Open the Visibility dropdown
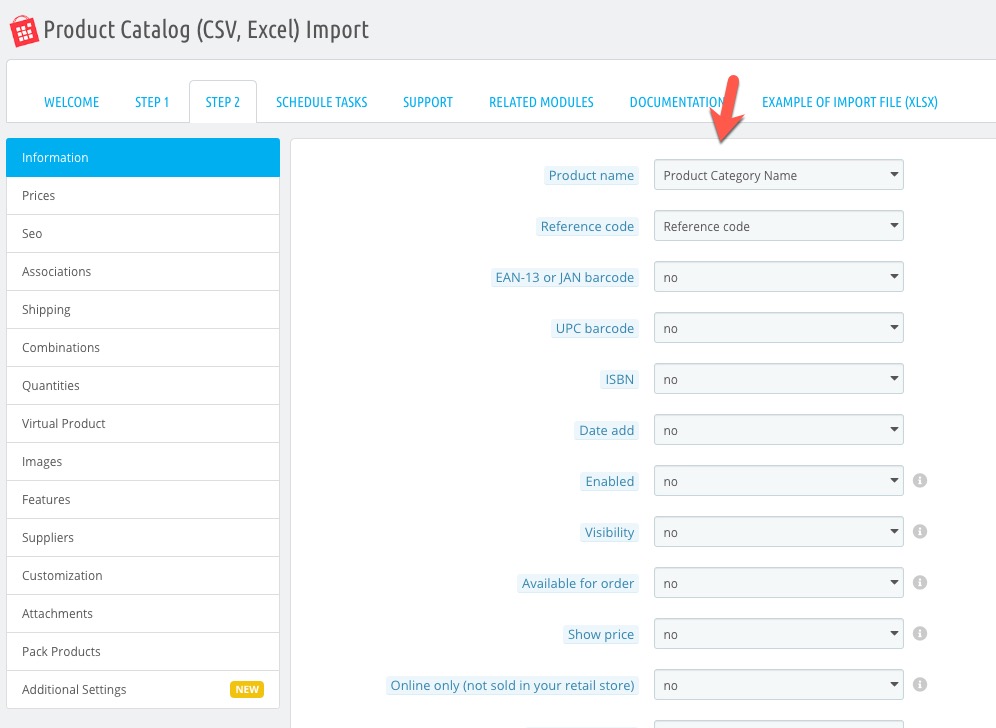996x728 pixels. click(x=778, y=532)
